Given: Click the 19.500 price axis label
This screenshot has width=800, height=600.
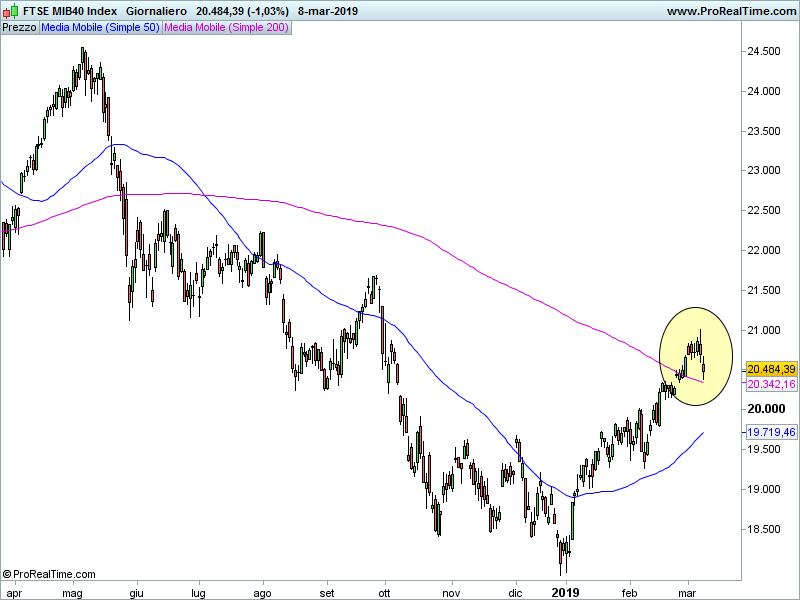Looking at the screenshot, I should pyautogui.click(x=764, y=449).
